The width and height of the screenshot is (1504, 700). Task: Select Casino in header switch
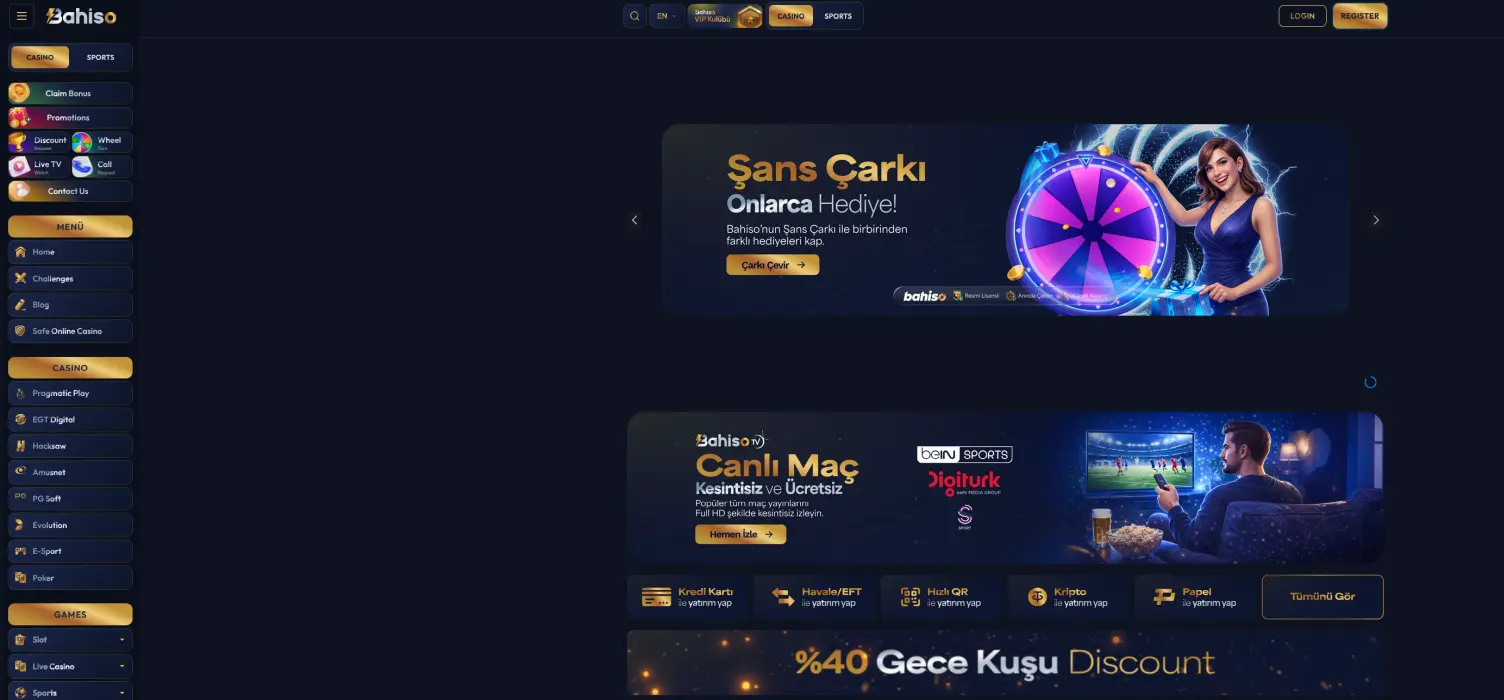pos(791,16)
